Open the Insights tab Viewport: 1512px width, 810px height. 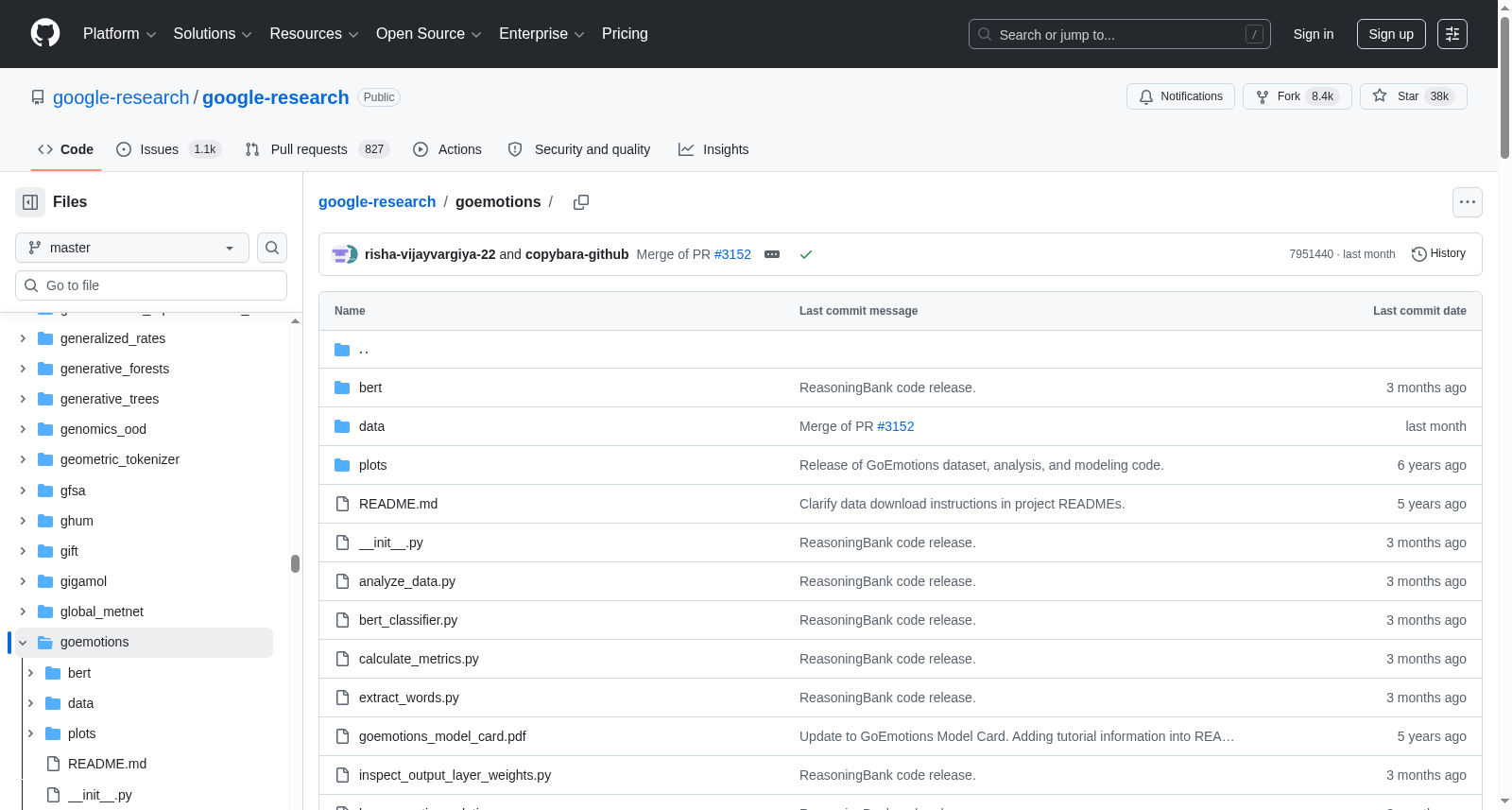pyautogui.click(x=713, y=149)
